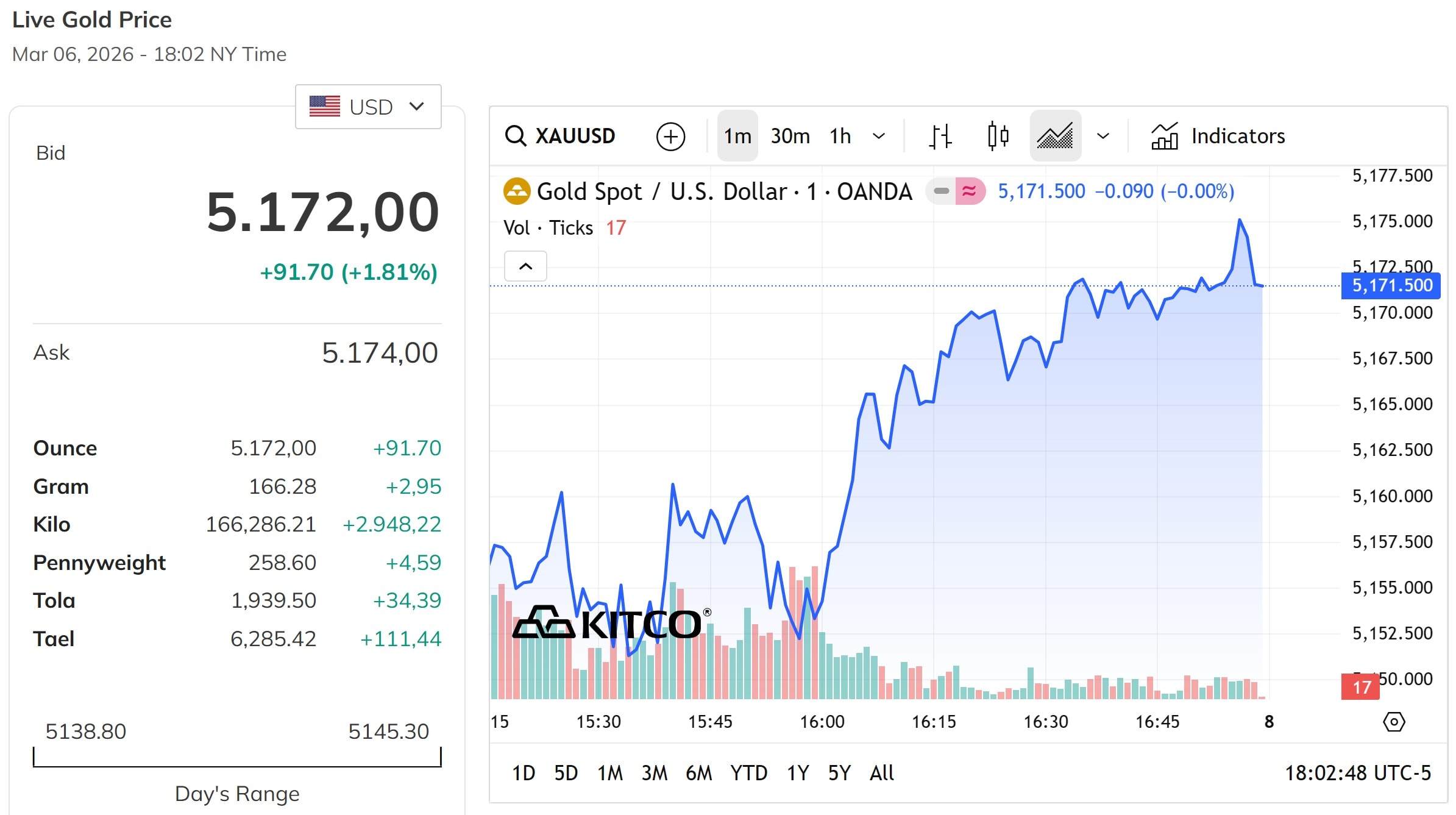Screen dimensions: 1456x815
Task: Collapse the chart legend with the chevron
Action: [525, 266]
